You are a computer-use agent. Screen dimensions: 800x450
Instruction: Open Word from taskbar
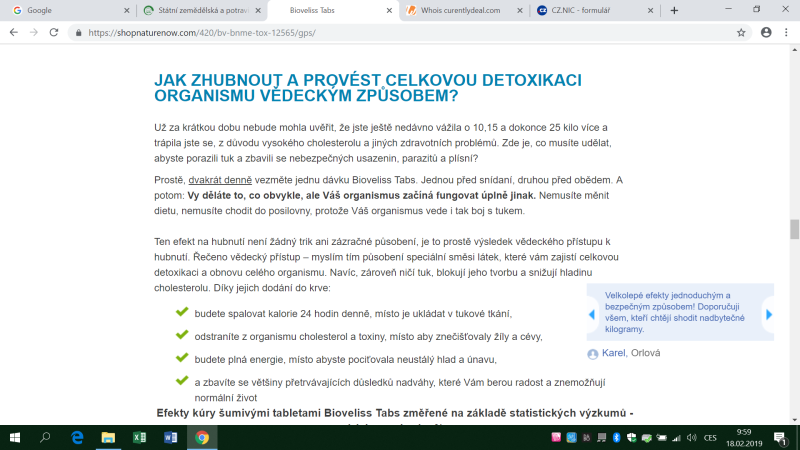(170, 438)
